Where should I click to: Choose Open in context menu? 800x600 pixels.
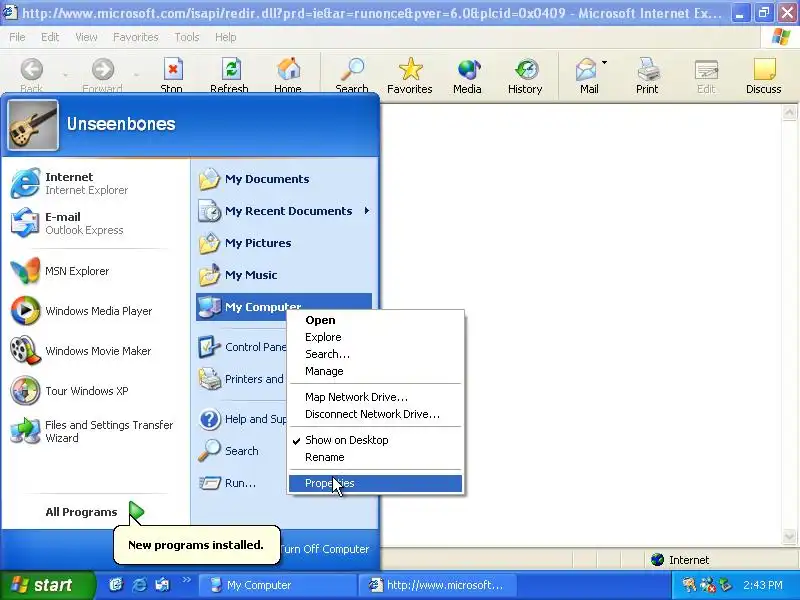click(x=375, y=320)
